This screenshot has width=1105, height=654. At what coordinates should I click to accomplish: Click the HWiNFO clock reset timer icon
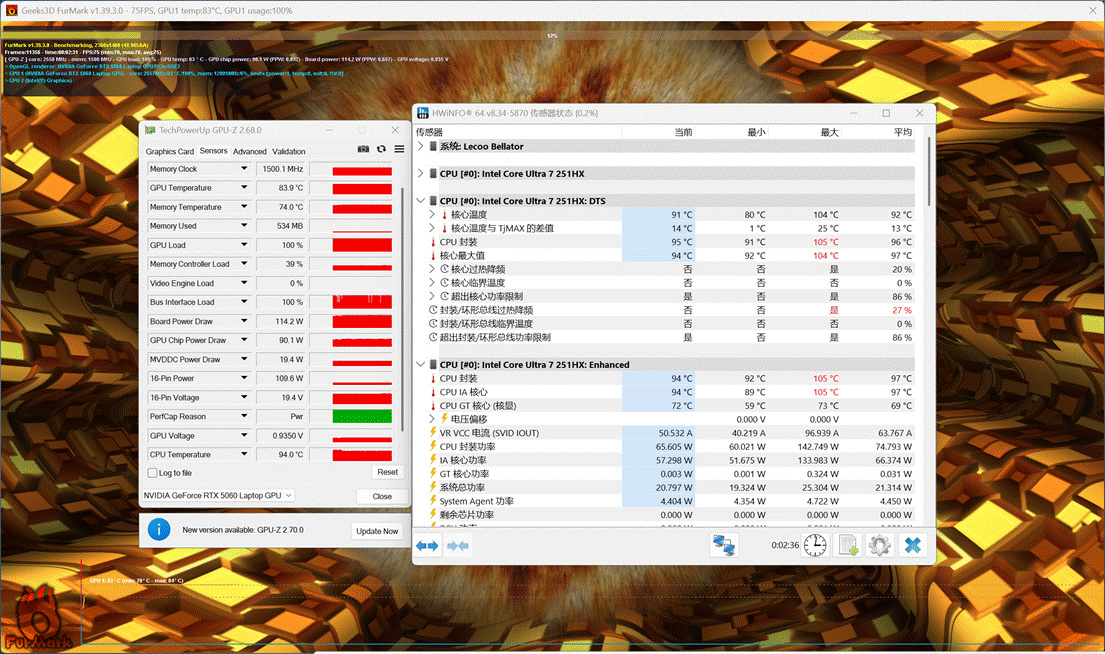[x=815, y=545]
